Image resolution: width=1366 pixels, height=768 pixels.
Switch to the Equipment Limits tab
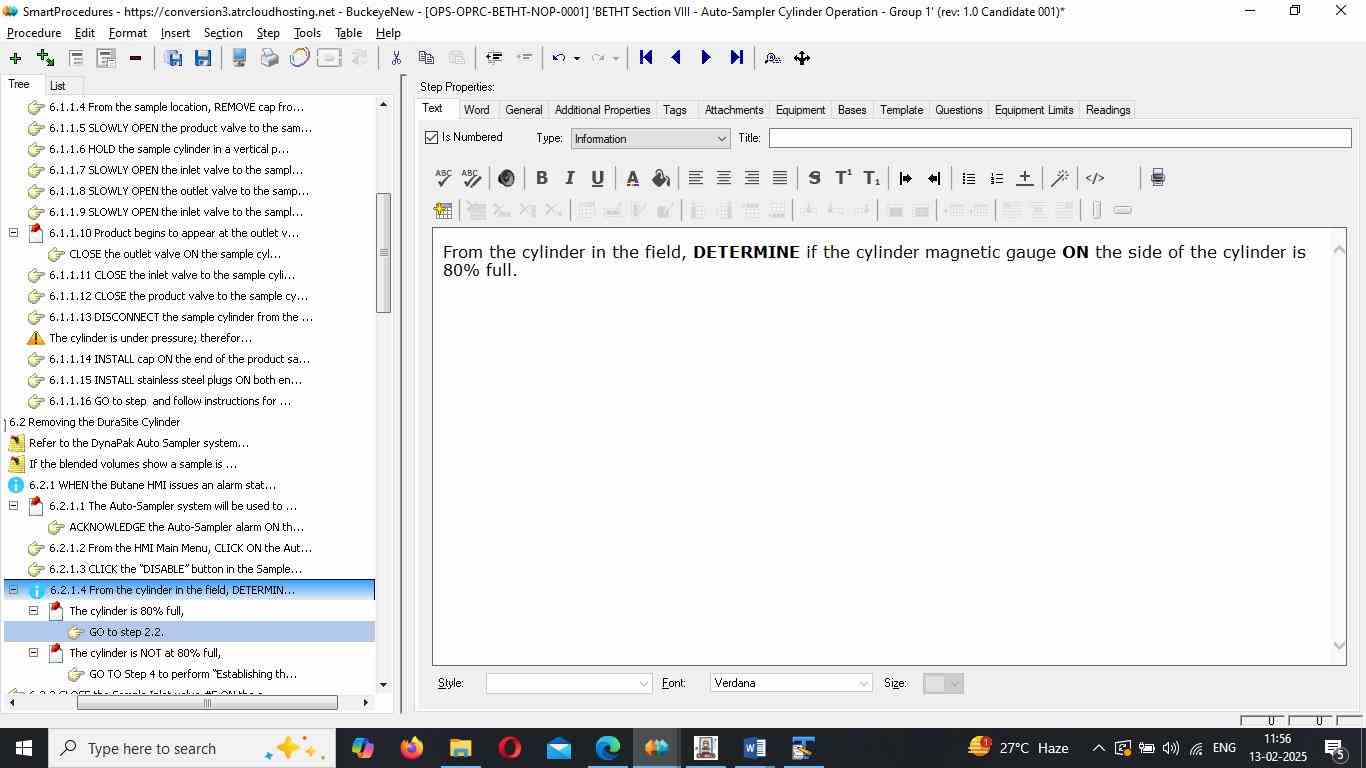tap(1033, 110)
